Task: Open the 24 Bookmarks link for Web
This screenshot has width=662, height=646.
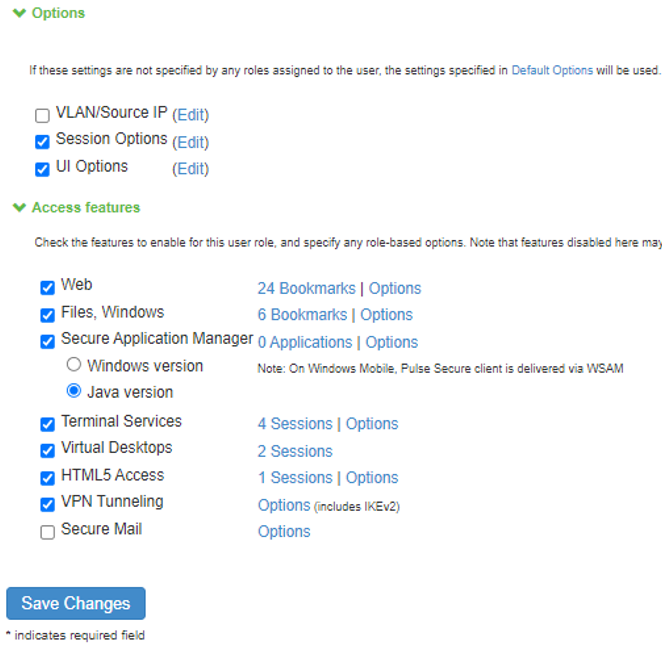Action: 307,288
